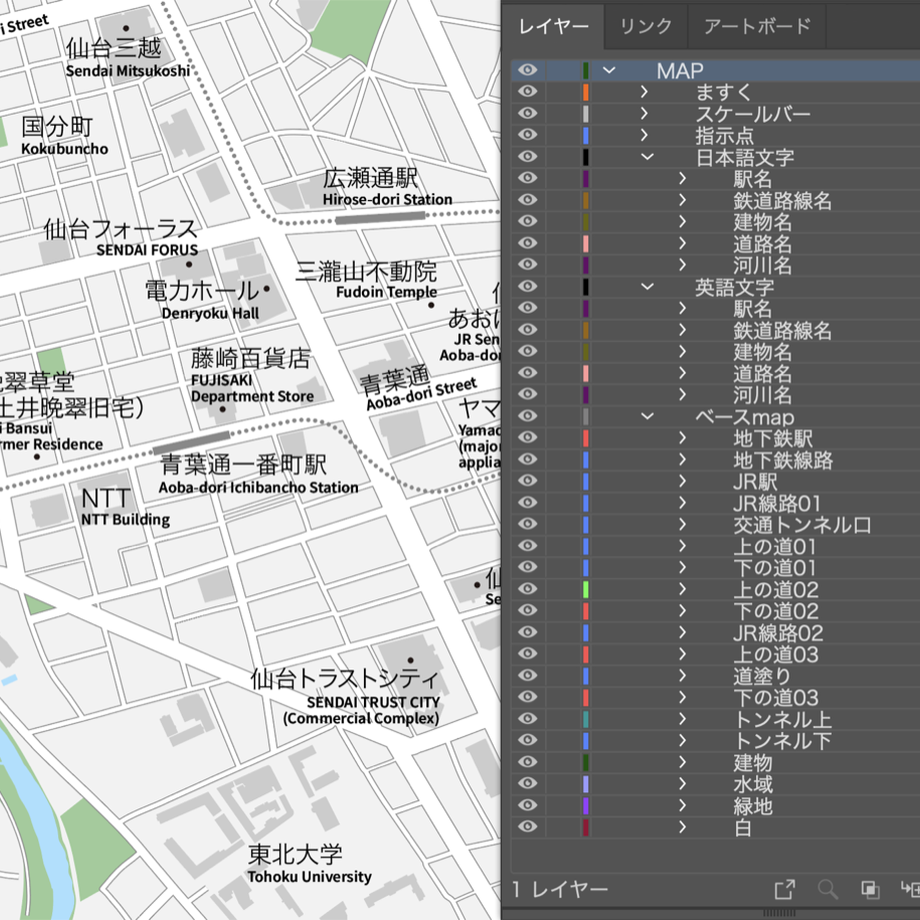Image resolution: width=920 pixels, height=920 pixels.
Task: Toggle visibility of the 水域 layer
Action: [527, 783]
